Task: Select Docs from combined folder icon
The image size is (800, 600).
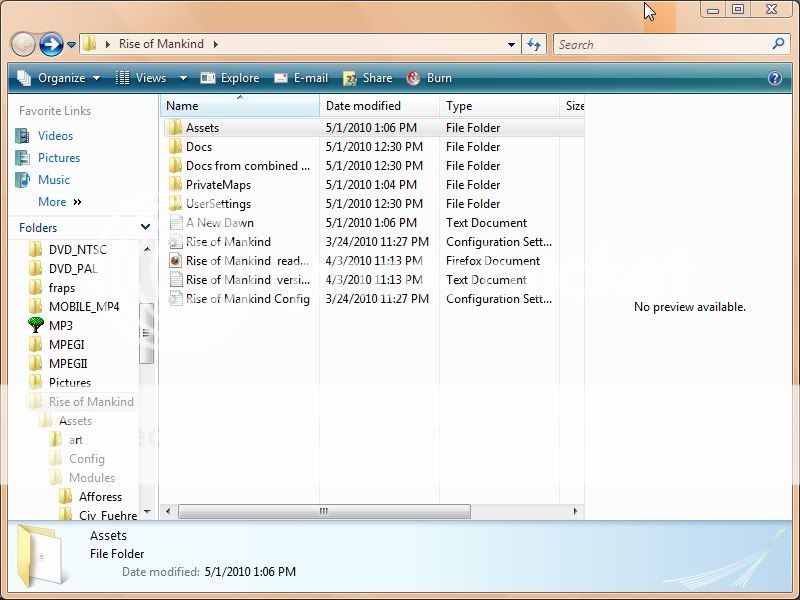Action: (x=175, y=165)
